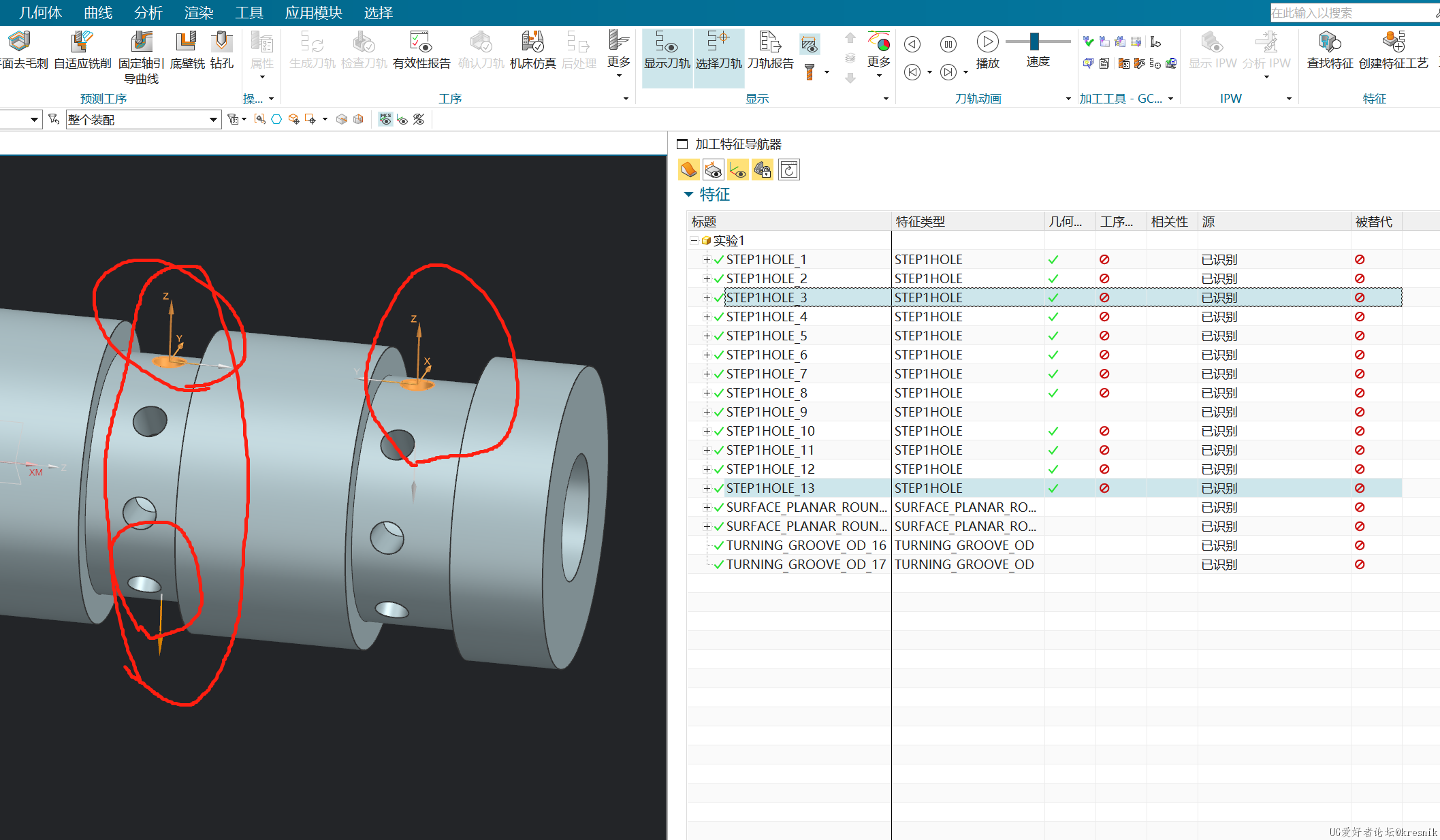
Task: Launch 机床仿真 machine simulation
Action: pos(532,50)
